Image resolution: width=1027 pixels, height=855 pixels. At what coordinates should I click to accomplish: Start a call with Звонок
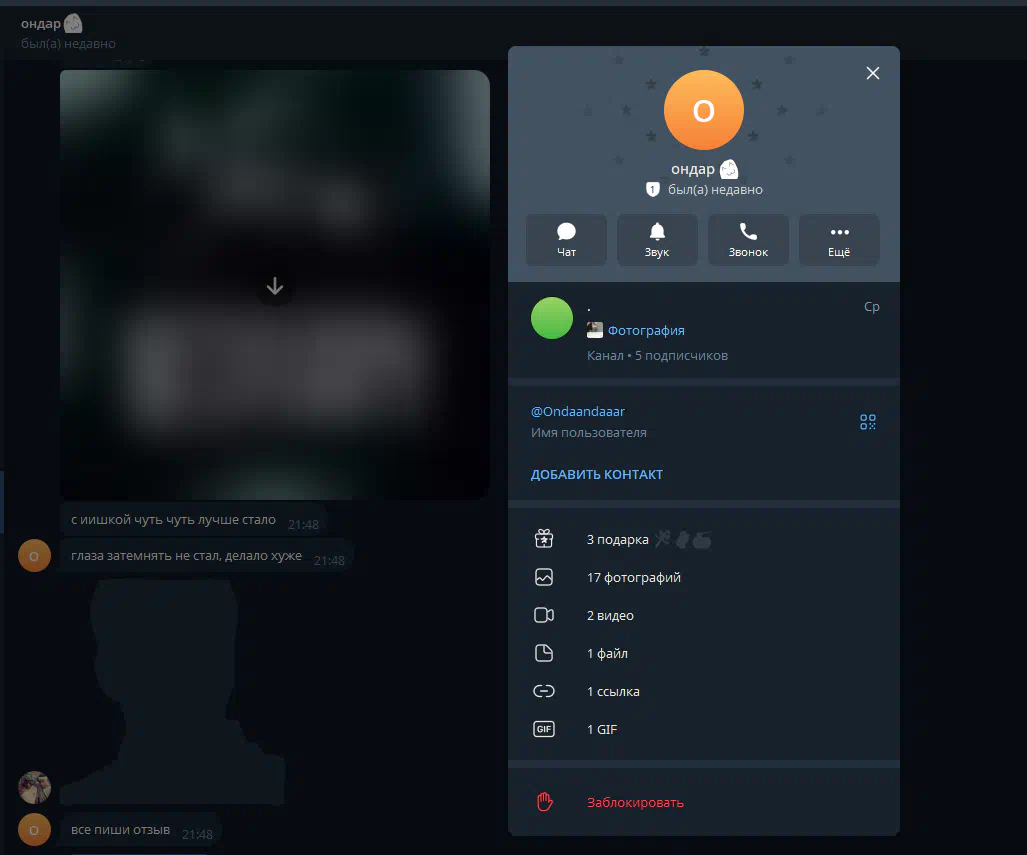[748, 240]
